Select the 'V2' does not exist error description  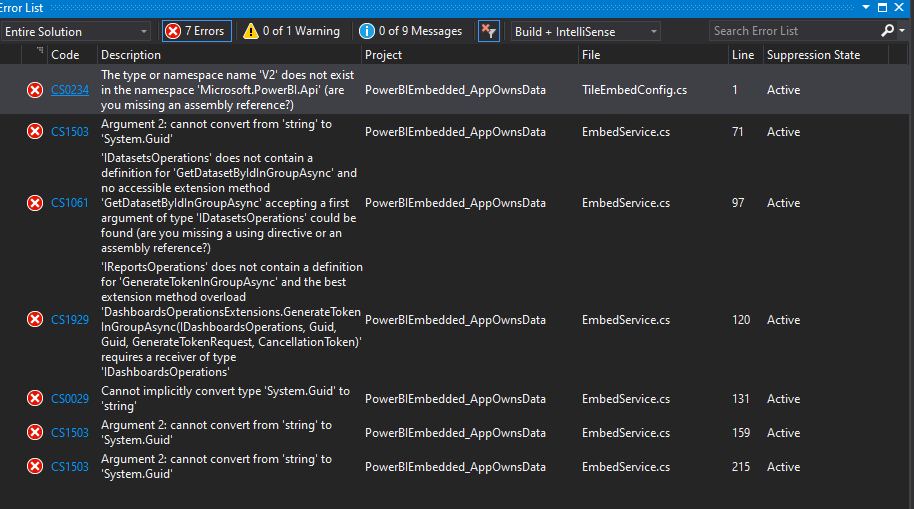point(227,90)
